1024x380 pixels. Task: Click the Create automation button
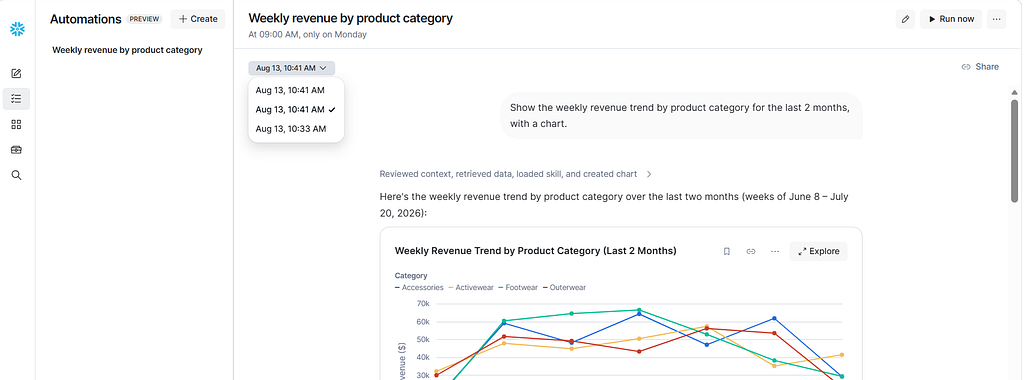pos(198,19)
